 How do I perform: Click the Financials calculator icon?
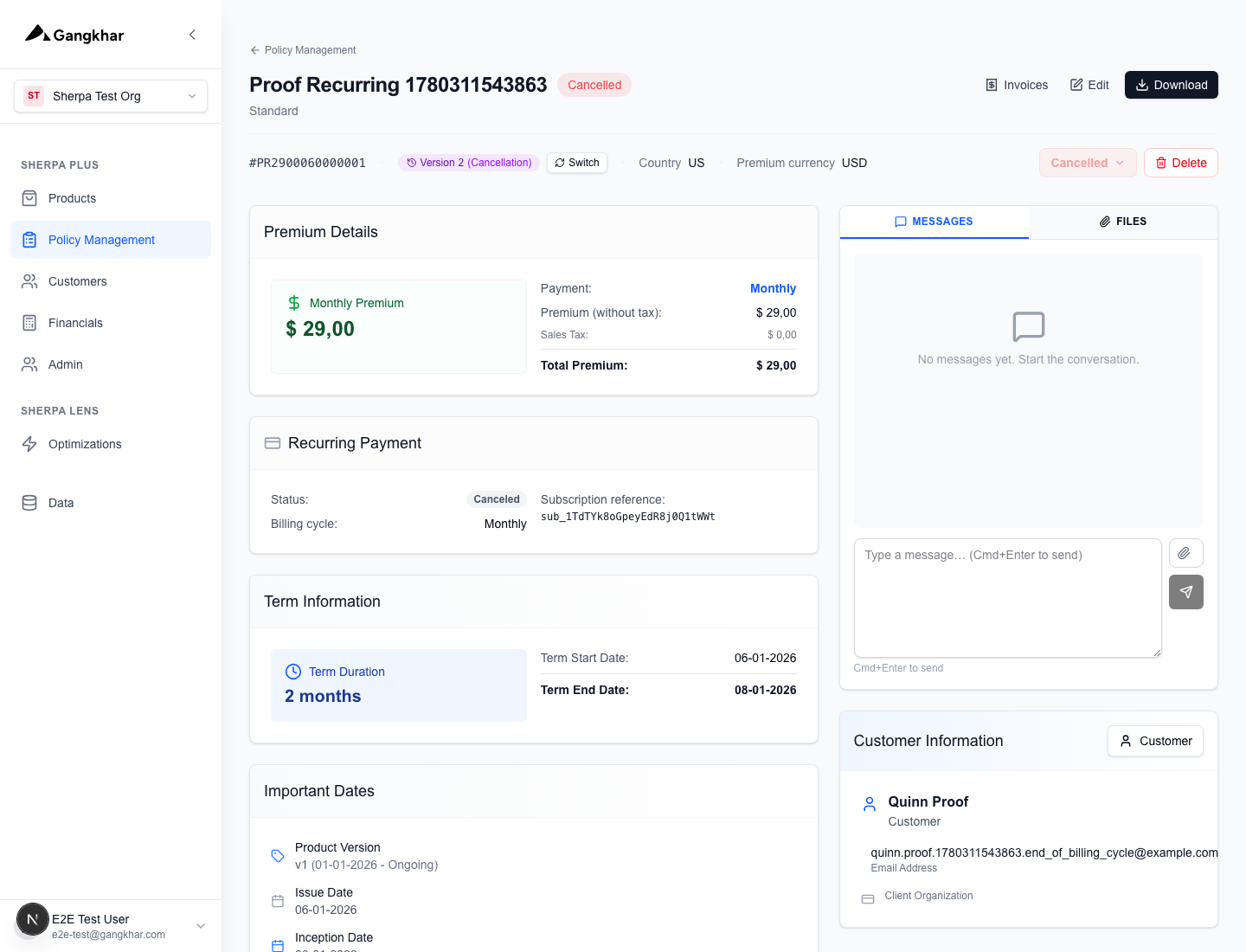click(29, 323)
